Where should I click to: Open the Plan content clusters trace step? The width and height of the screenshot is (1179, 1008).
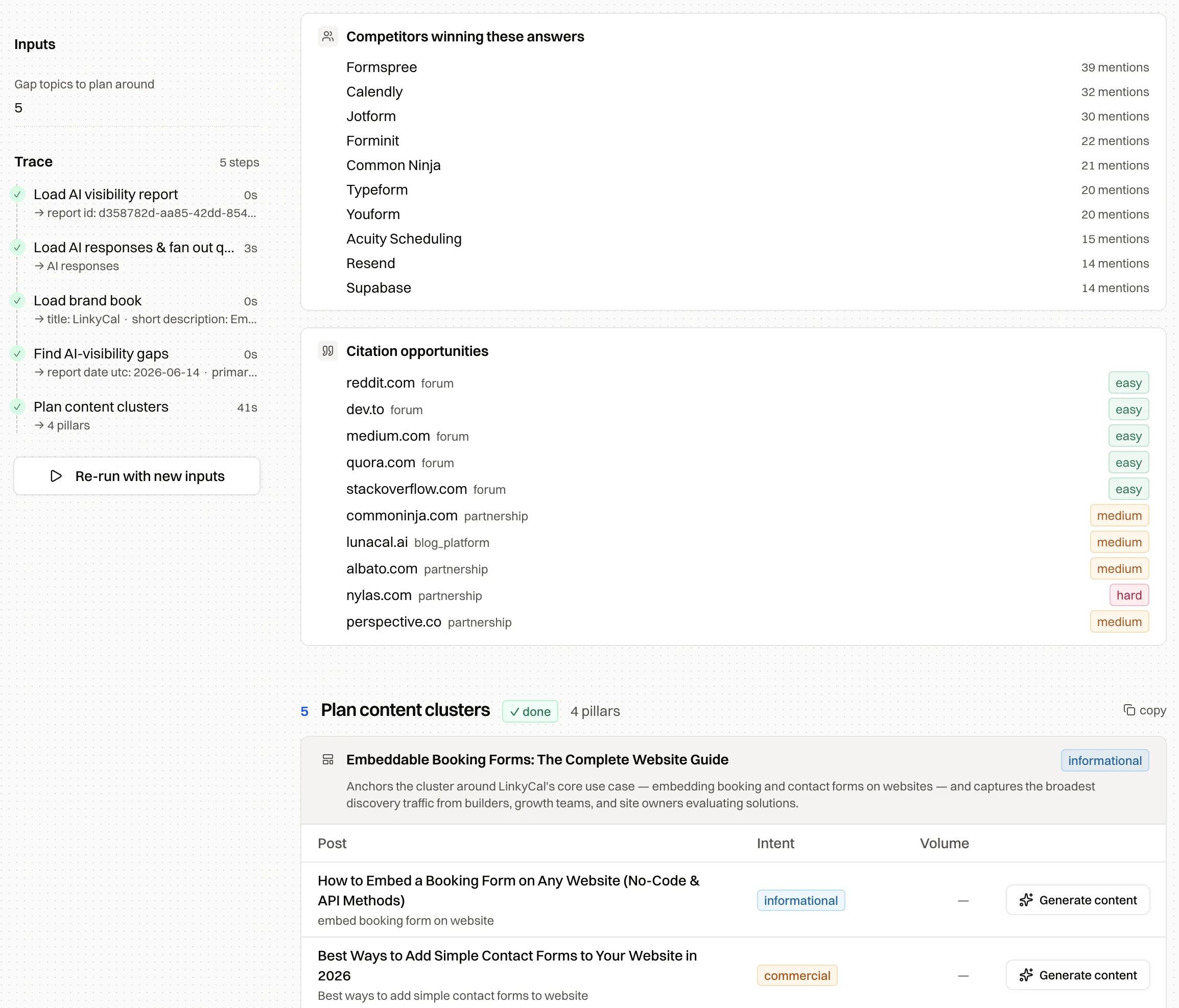[x=136, y=415]
